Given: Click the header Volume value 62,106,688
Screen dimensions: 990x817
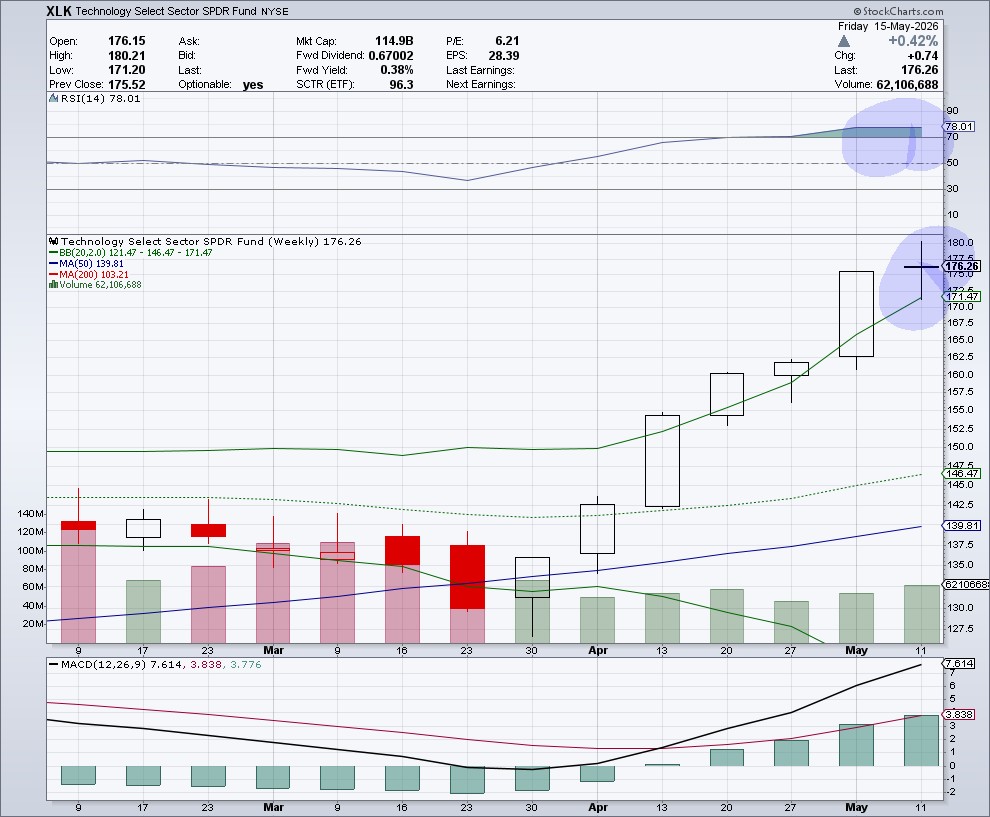Looking at the screenshot, I should coord(907,84).
